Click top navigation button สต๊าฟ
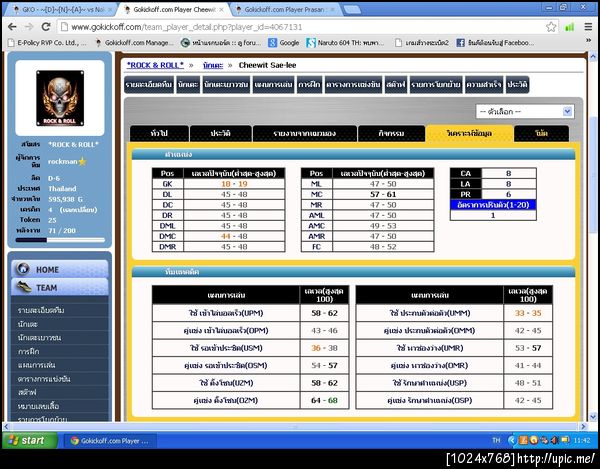The image size is (600, 469). point(396,85)
